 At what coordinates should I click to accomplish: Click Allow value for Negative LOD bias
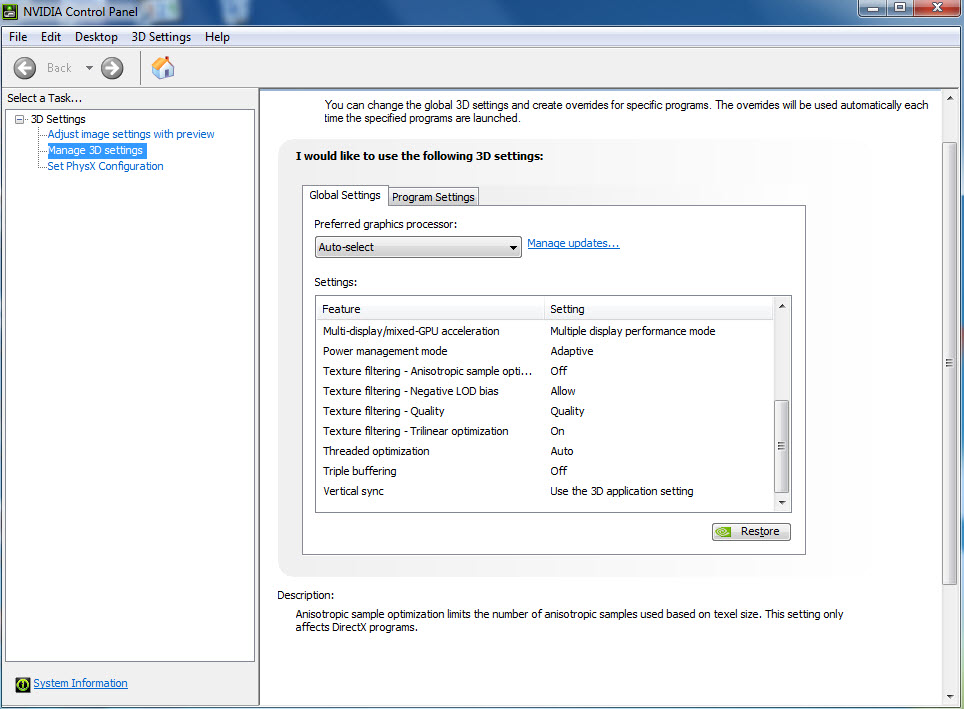coord(563,391)
